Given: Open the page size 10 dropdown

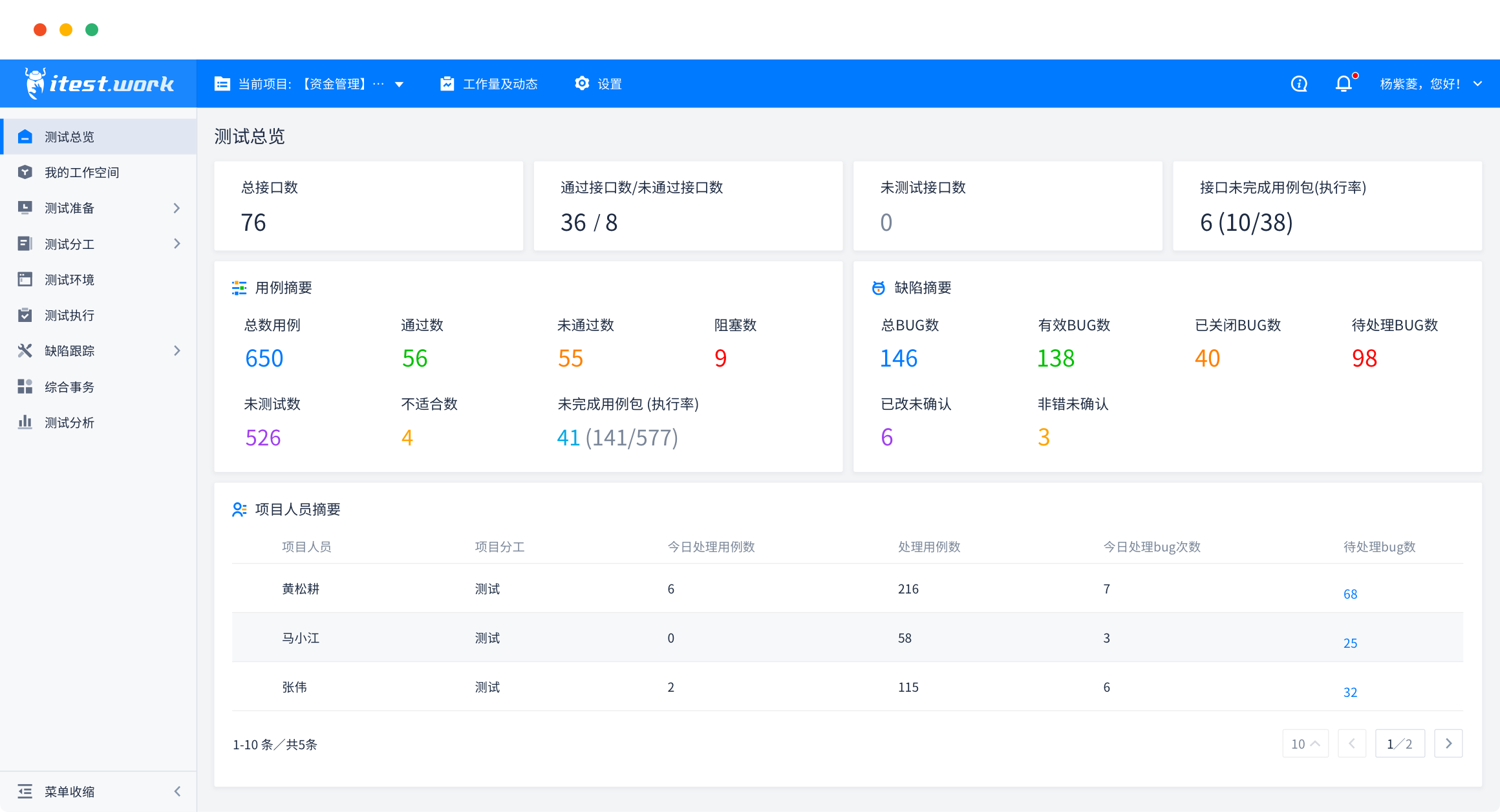Looking at the screenshot, I should [x=1305, y=743].
